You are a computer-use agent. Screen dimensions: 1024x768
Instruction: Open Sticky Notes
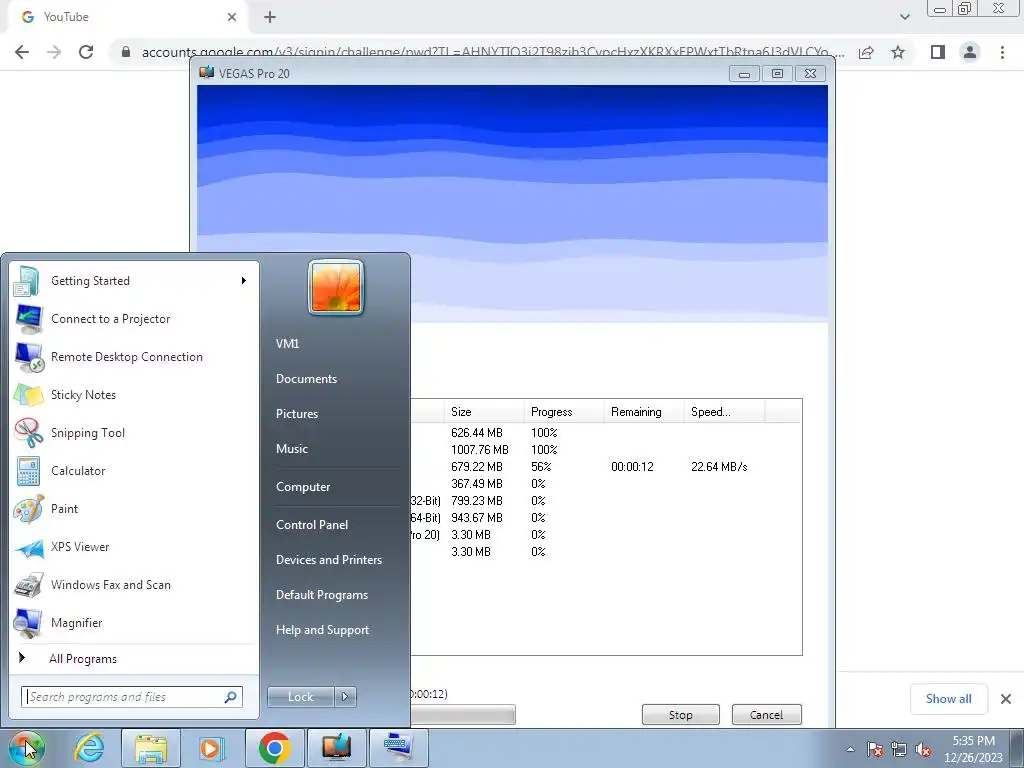[134, 394]
